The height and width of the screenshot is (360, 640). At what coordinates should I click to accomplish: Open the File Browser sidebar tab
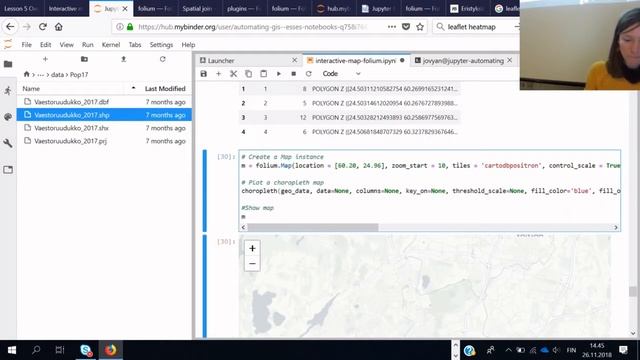pos(8,64)
